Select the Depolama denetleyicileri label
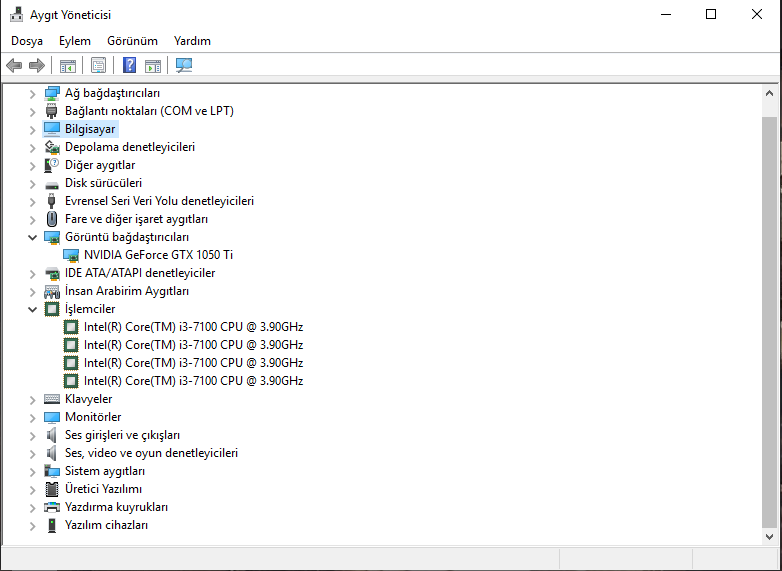Screen dimensions: 782x571 tap(130, 147)
